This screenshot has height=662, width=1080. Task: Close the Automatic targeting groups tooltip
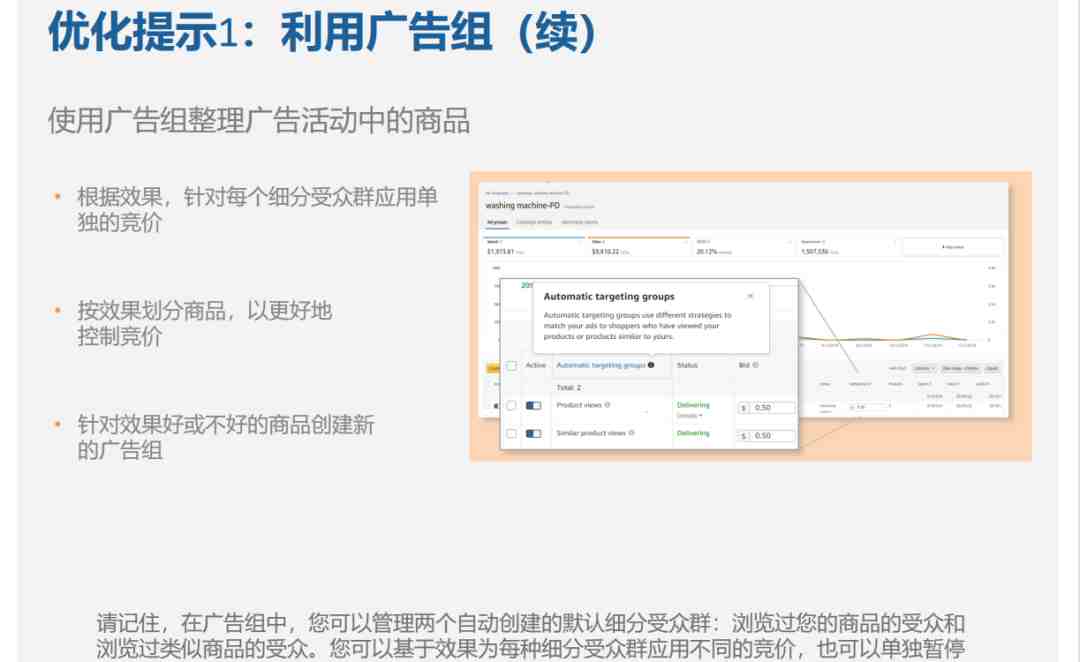[750, 296]
